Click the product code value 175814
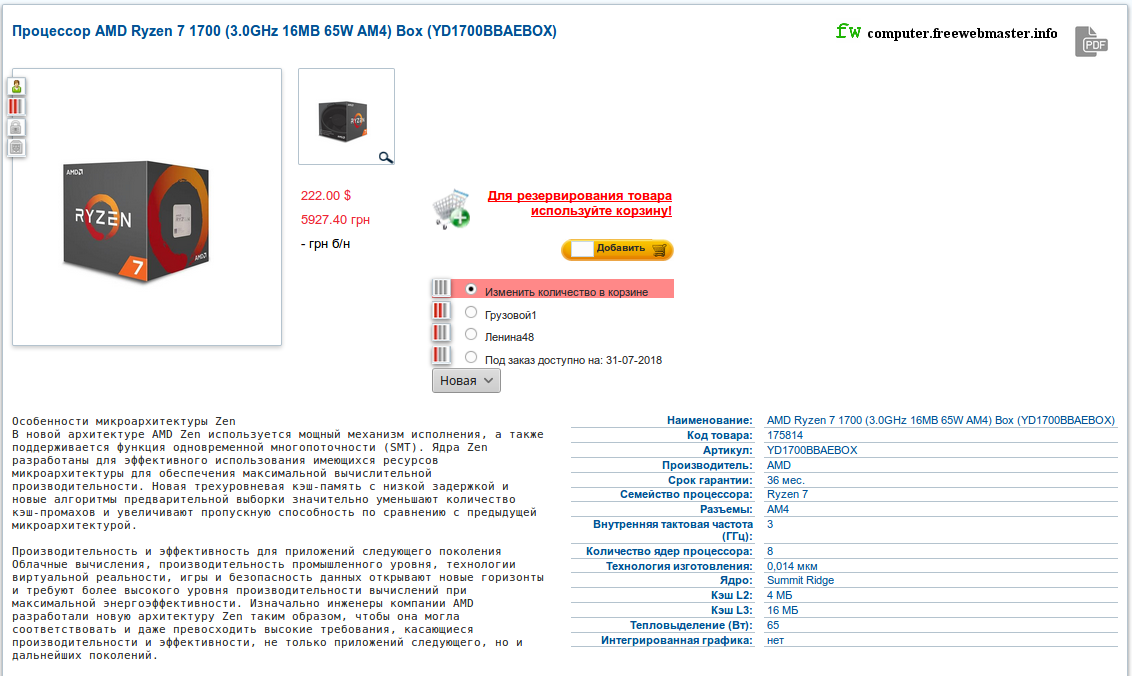This screenshot has height=676, width=1132. coord(785,436)
